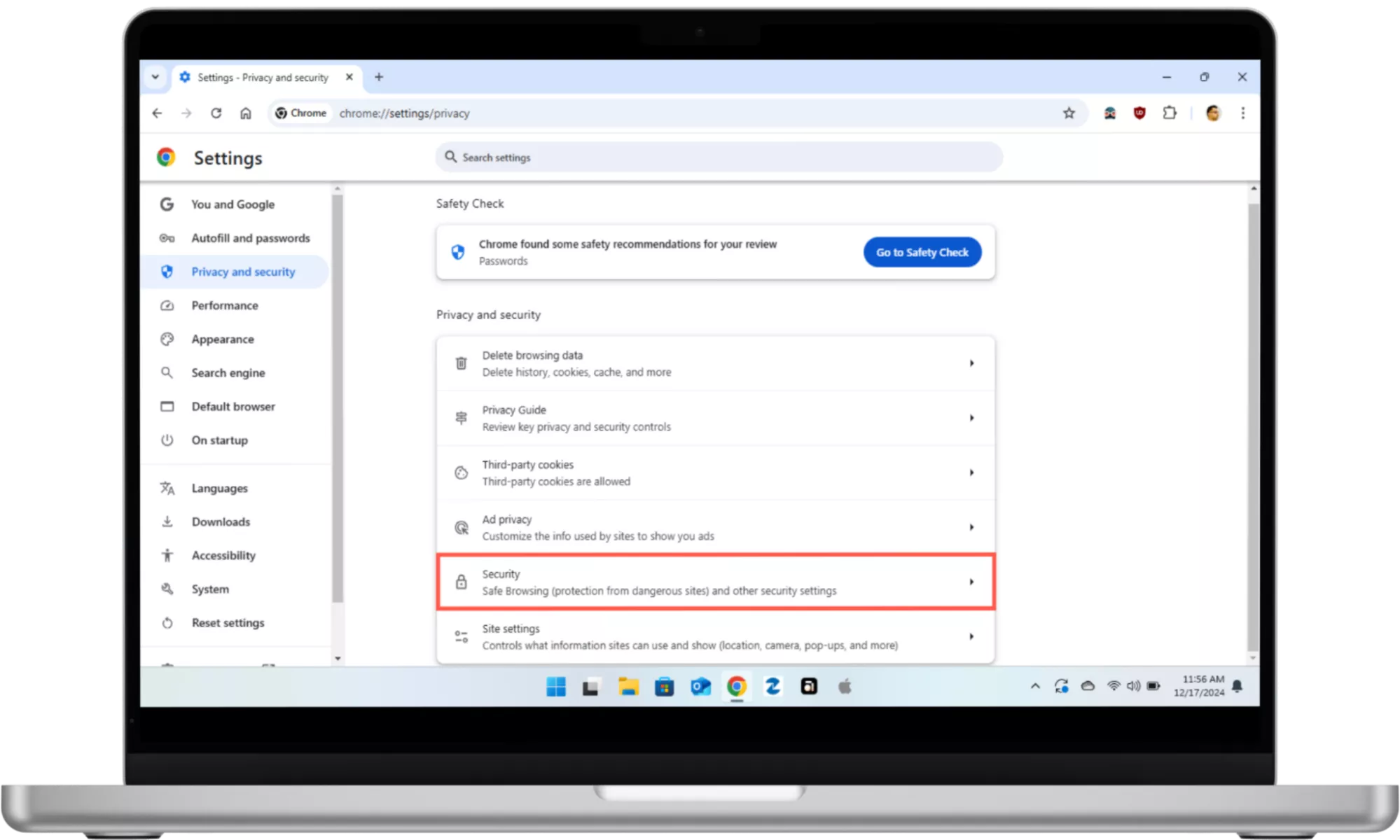This screenshot has height=840, width=1400.
Task: Bookmark this page with star icon
Action: click(x=1069, y=113)
